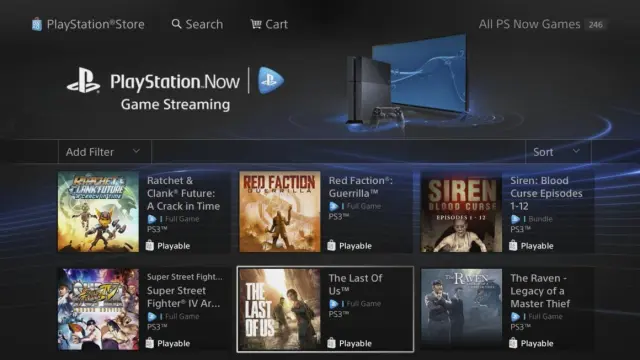Viewport: 640px width, 360px height.
Task: Click PS3 platform label under Red Faction
Action: pyautogui.click(x=339, y=217)
